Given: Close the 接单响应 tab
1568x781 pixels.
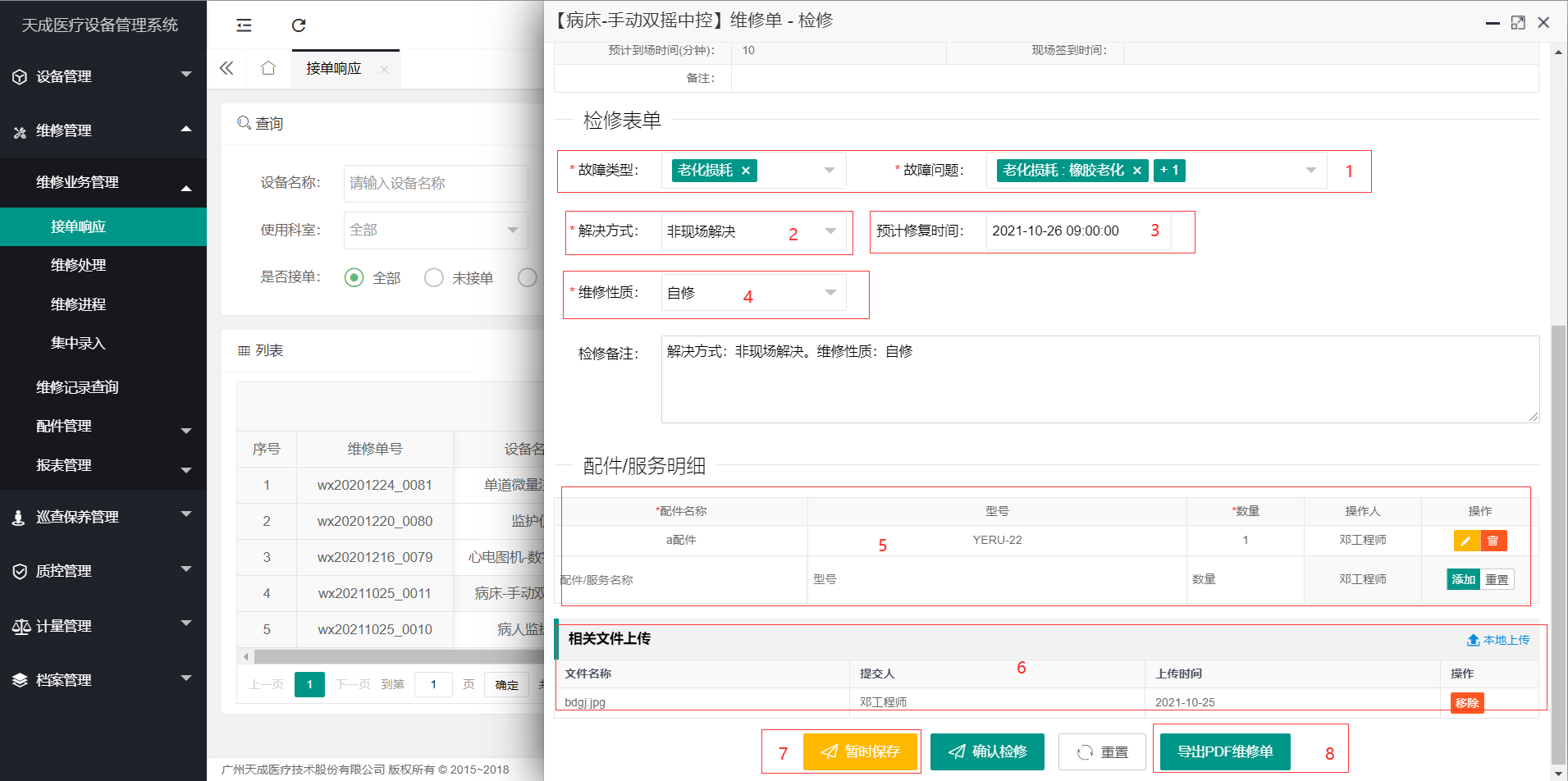Looking at the screenshot, I should click(384, 70).
